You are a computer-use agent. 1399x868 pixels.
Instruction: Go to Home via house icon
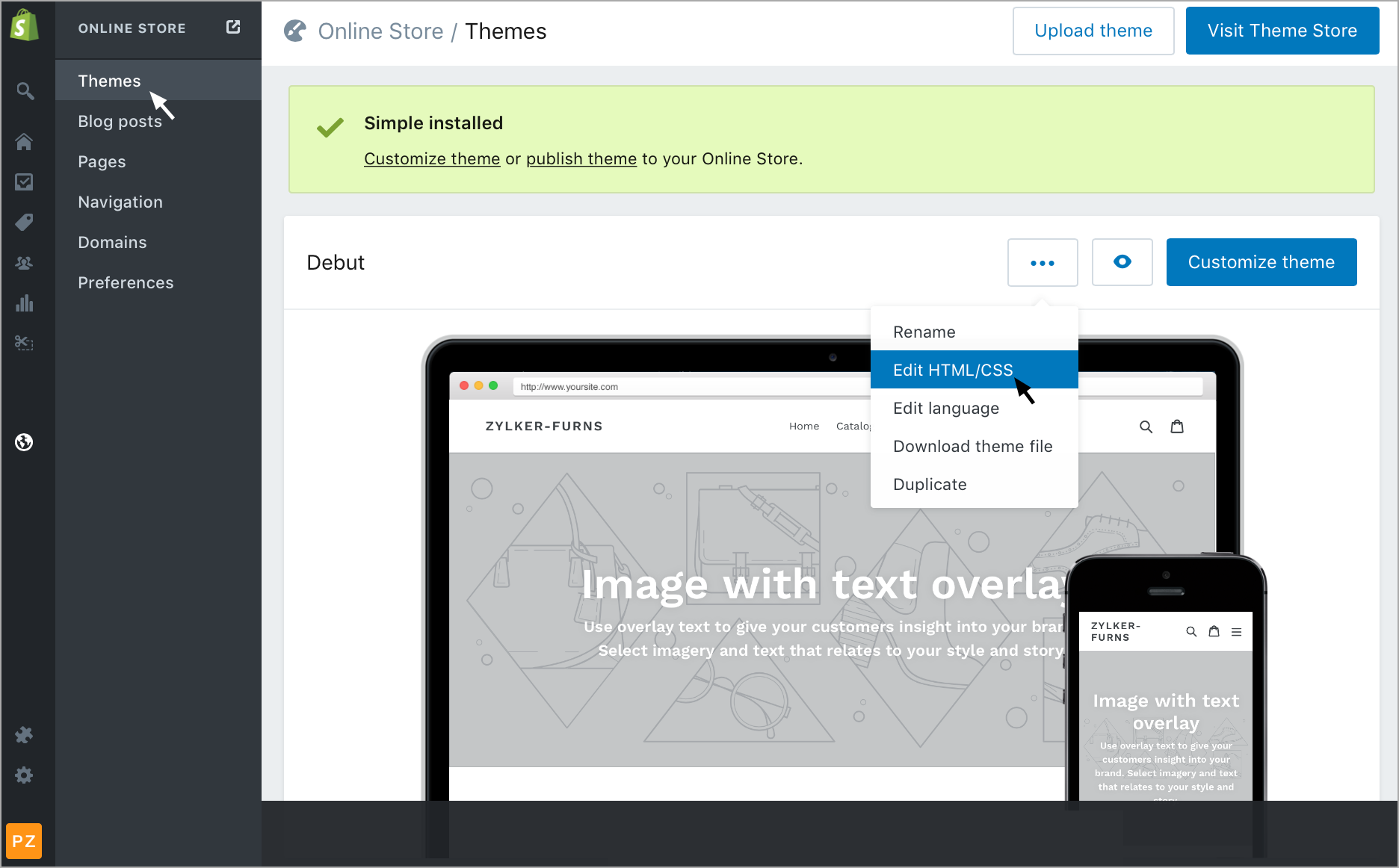(25, 142)
